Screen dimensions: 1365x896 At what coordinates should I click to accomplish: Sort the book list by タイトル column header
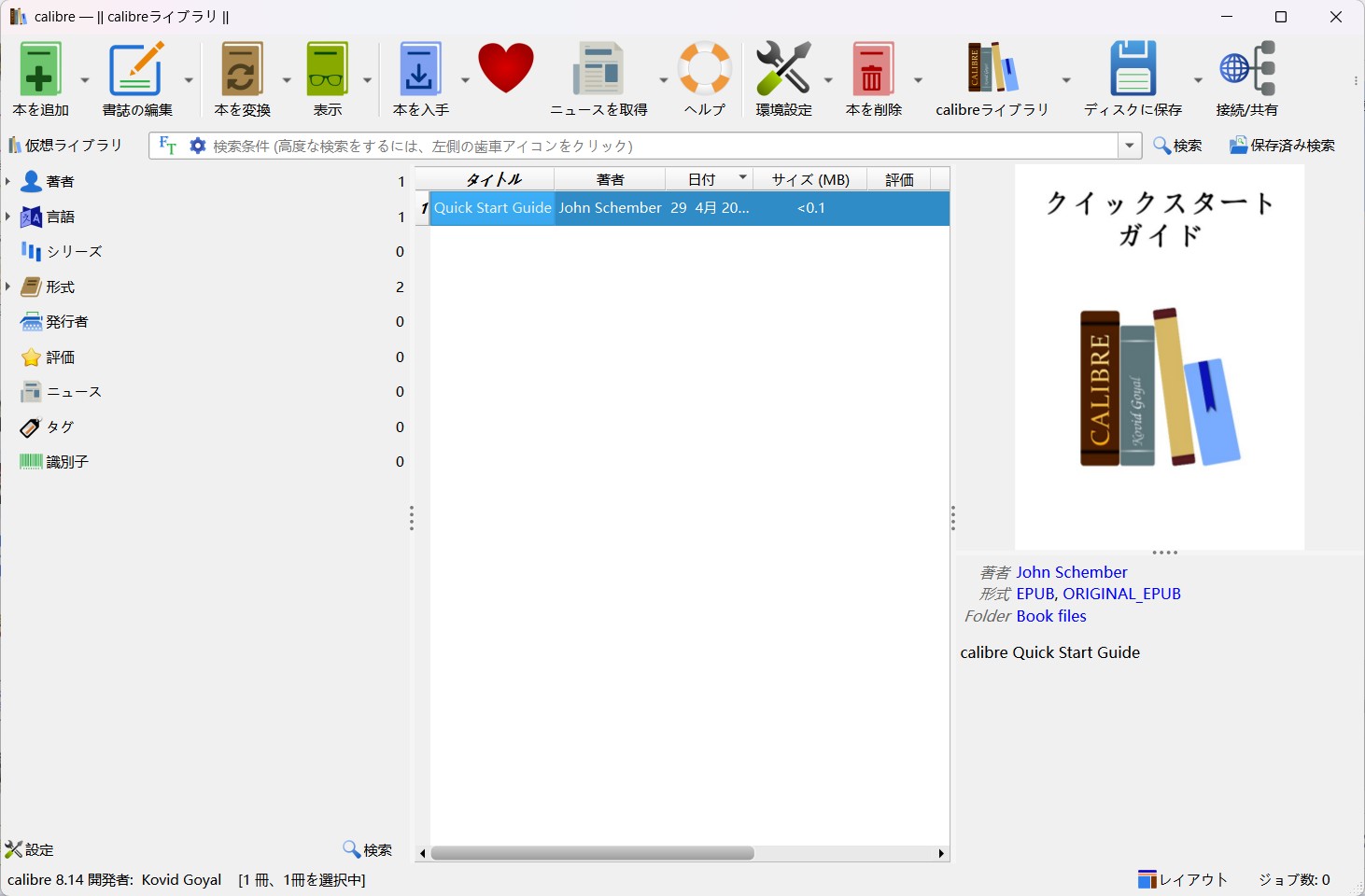[493, 179]
